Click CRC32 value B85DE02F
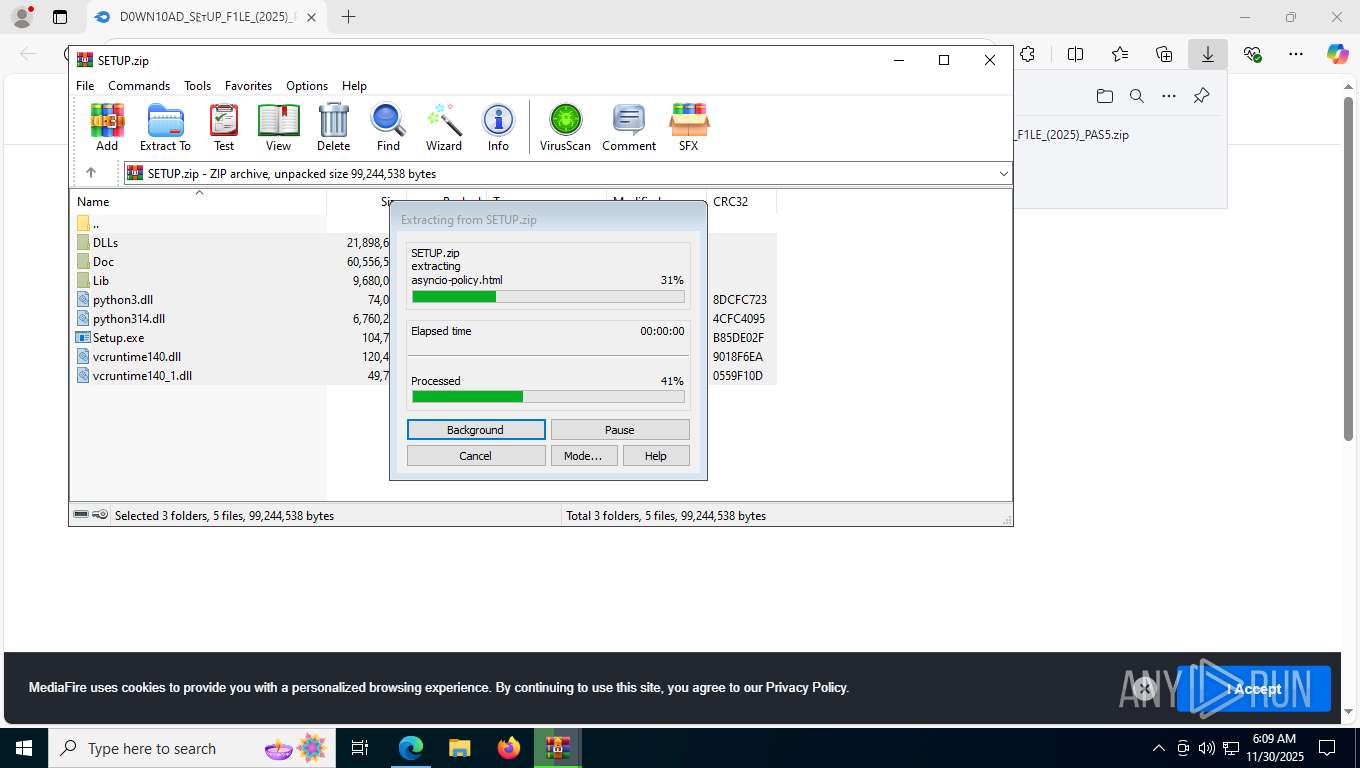Image resolution: width=1360 pixels, height=768 pixels. pyautogui.click(x=738, y=338)
